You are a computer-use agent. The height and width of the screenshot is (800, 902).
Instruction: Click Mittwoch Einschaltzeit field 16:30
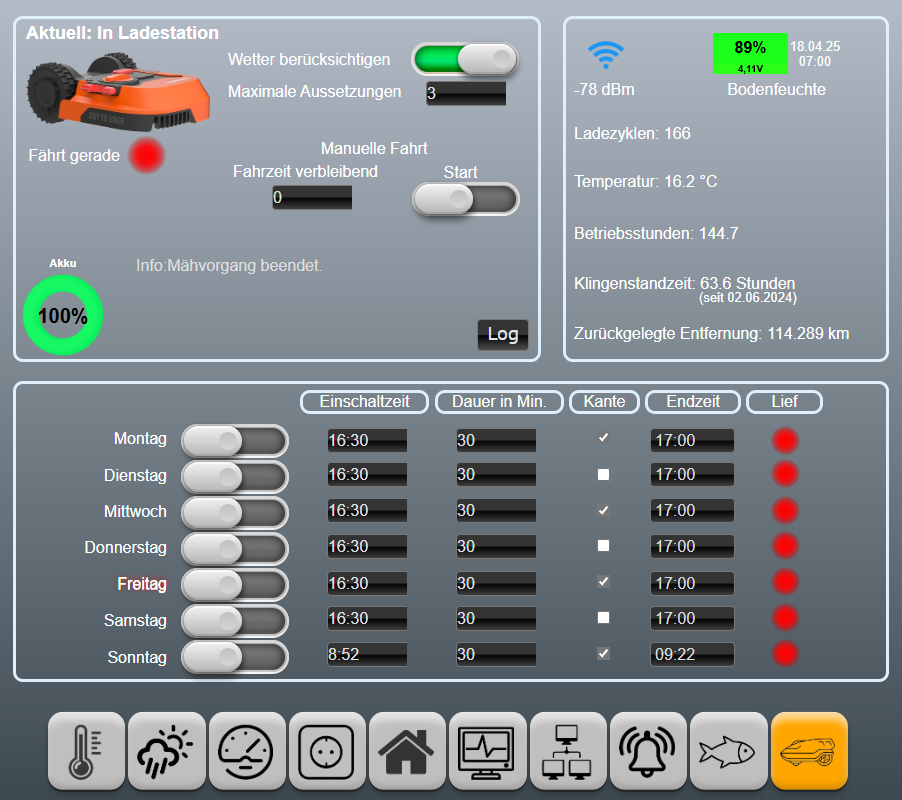point(367,511)
